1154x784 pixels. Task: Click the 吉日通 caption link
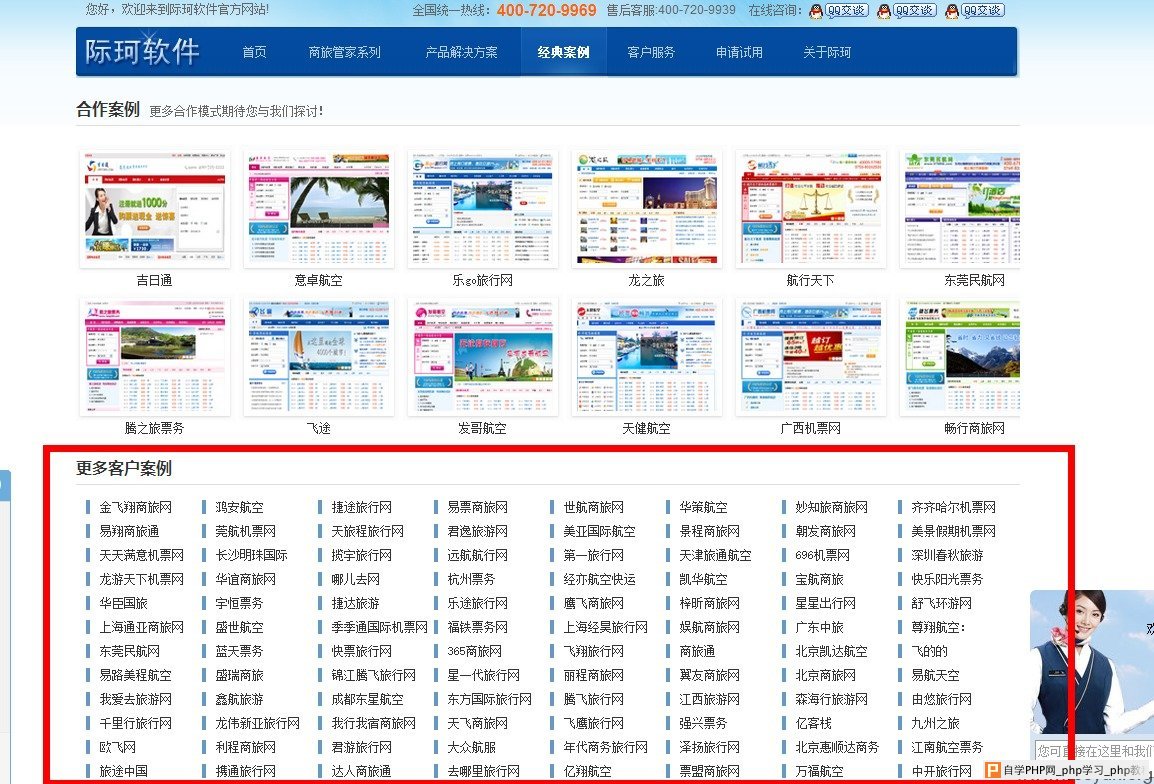(155, 280)
